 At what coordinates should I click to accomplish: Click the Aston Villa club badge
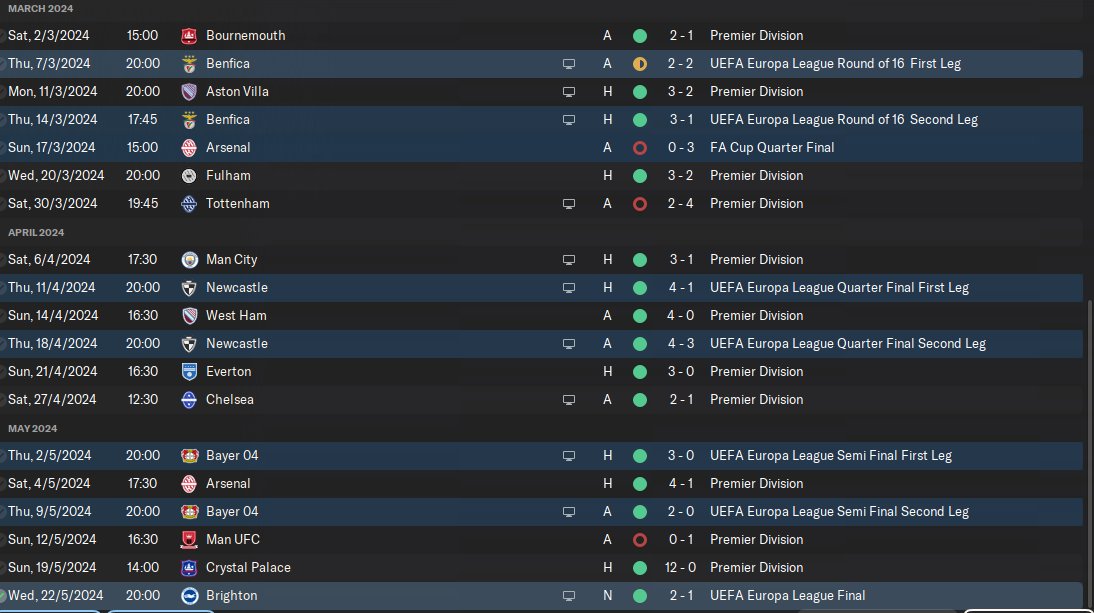[189, 91]
